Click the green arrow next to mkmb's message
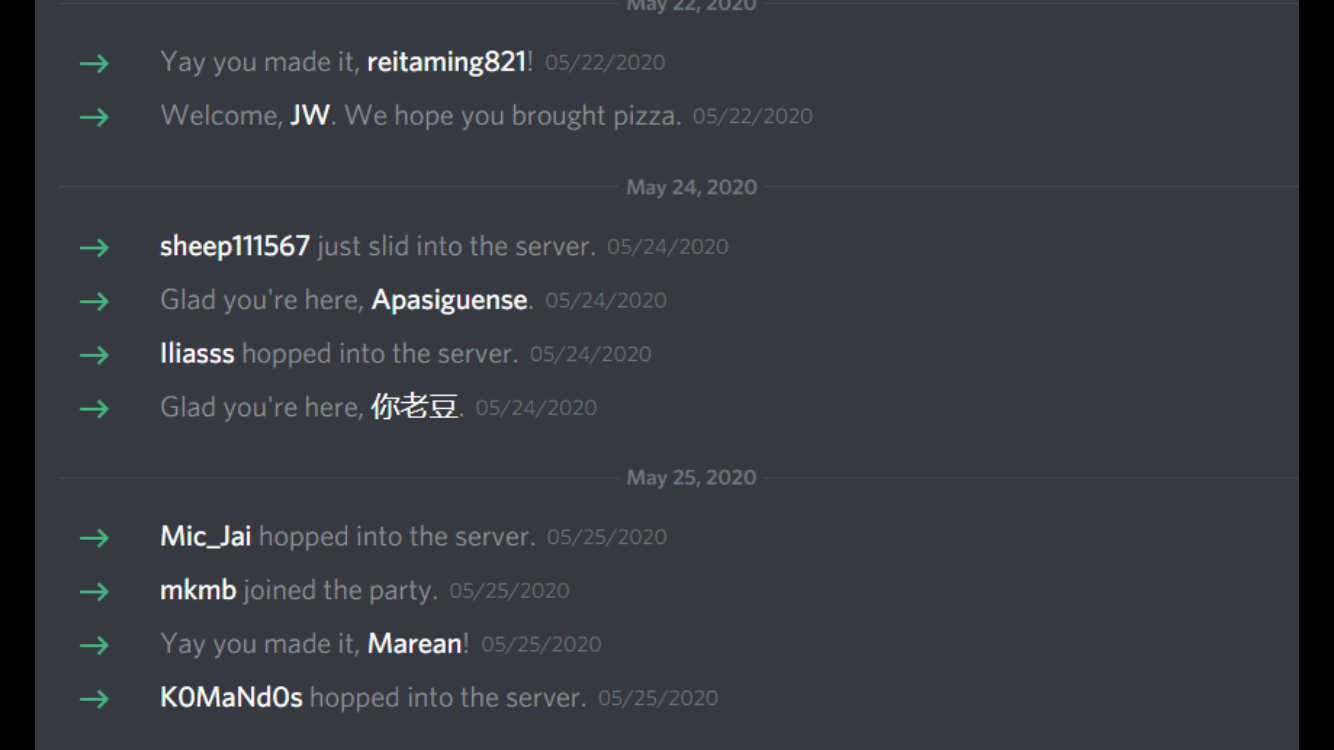This screenshot has width=1334, height=750. coord(94,592)
